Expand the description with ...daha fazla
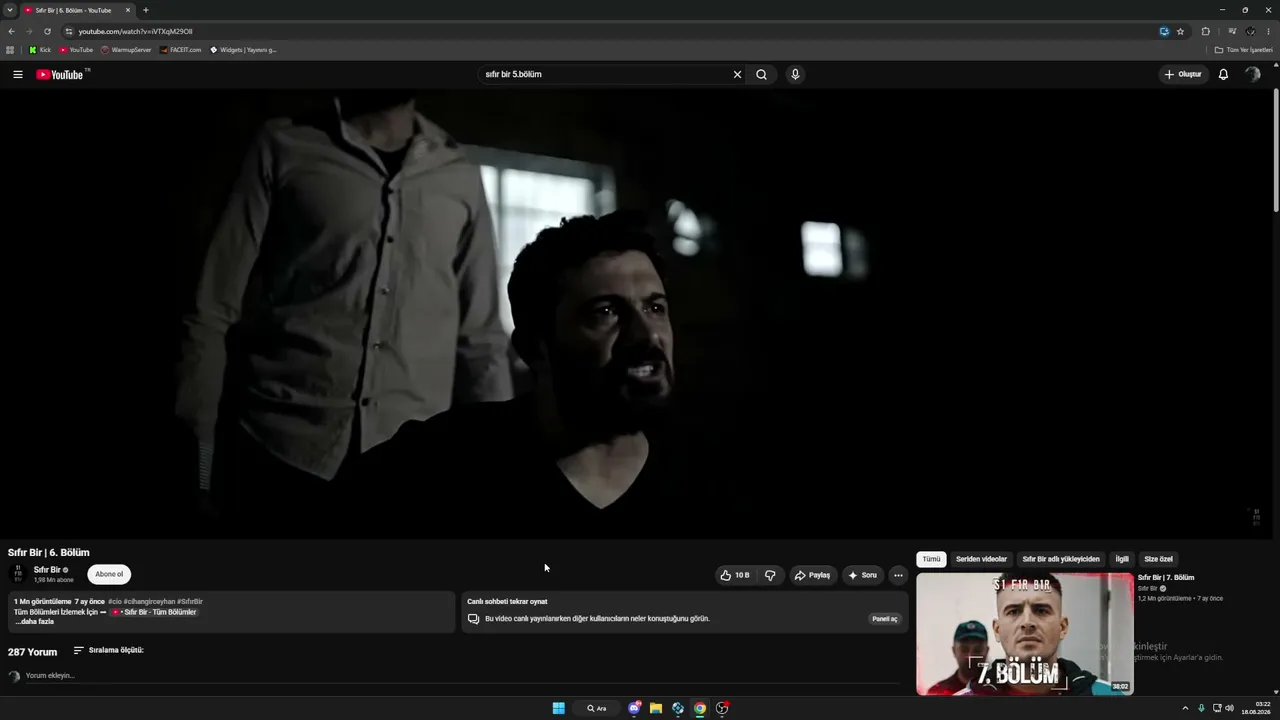Viewport: 1280px width, 720px height. (x=34, y=622)
